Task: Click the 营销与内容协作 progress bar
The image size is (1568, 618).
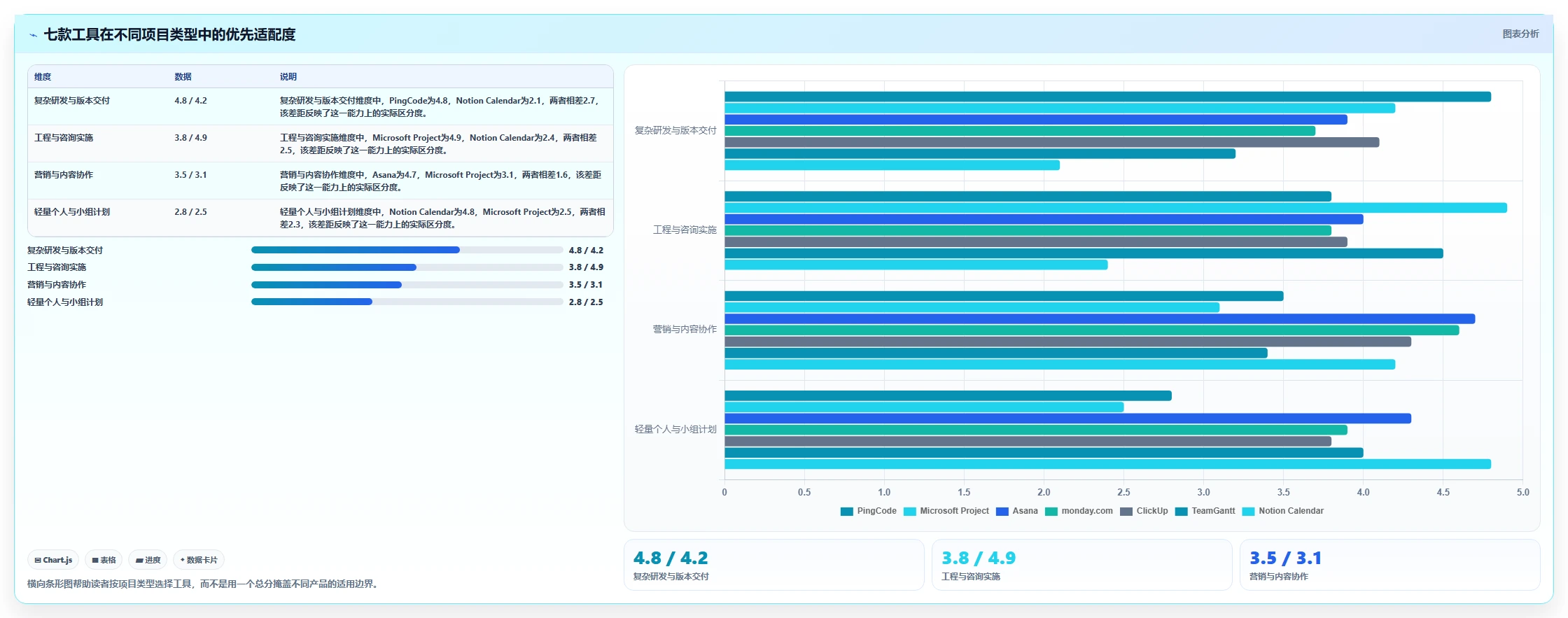Action: tap(407, 285)
